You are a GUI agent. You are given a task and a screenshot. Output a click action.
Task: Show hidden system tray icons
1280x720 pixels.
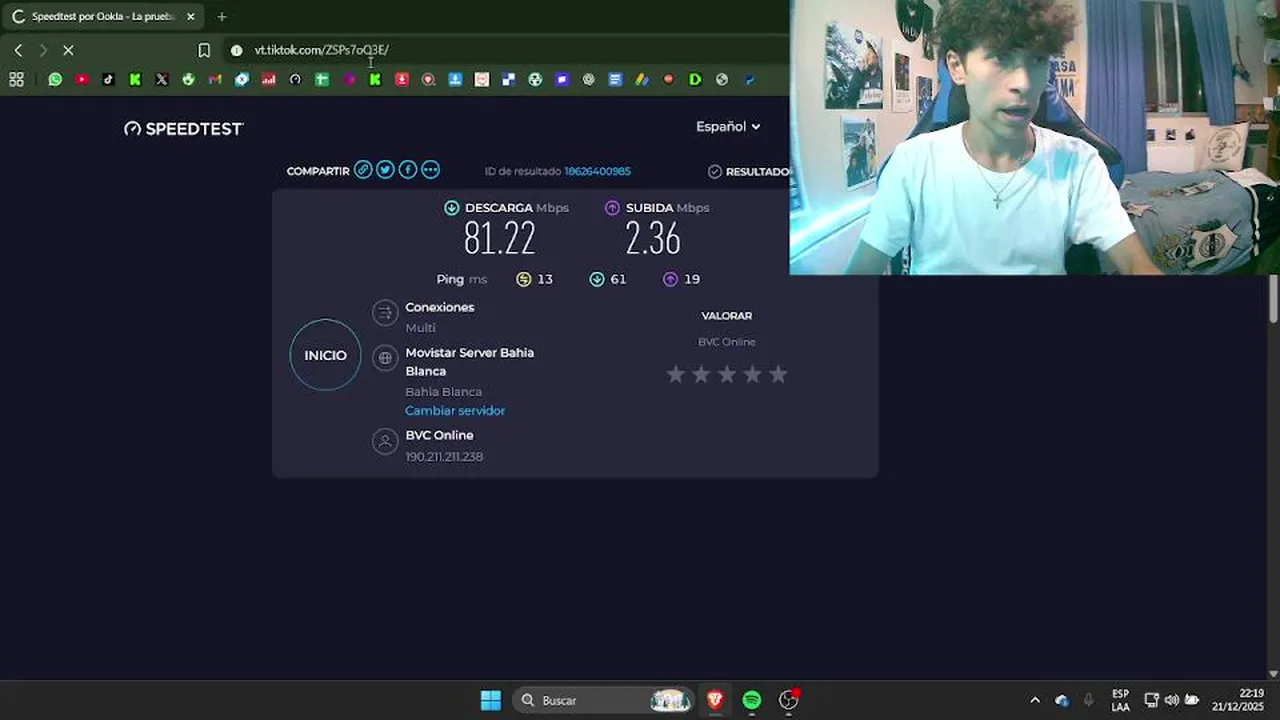(1035, 700)
